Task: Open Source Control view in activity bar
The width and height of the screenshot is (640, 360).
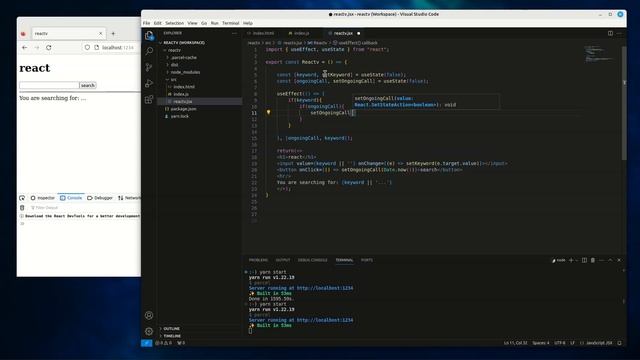Action: click(149, 67)
